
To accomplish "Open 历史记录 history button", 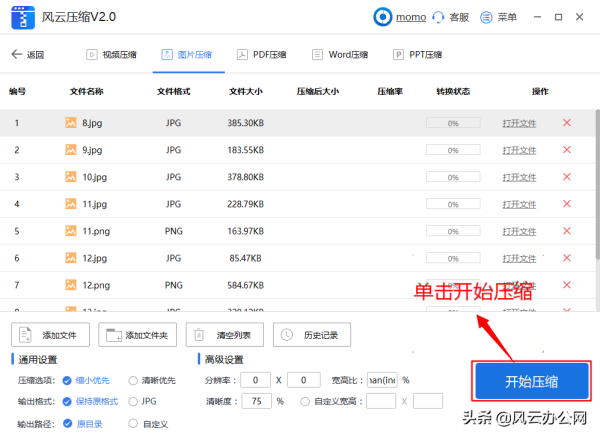I will (x=312, y=335).
